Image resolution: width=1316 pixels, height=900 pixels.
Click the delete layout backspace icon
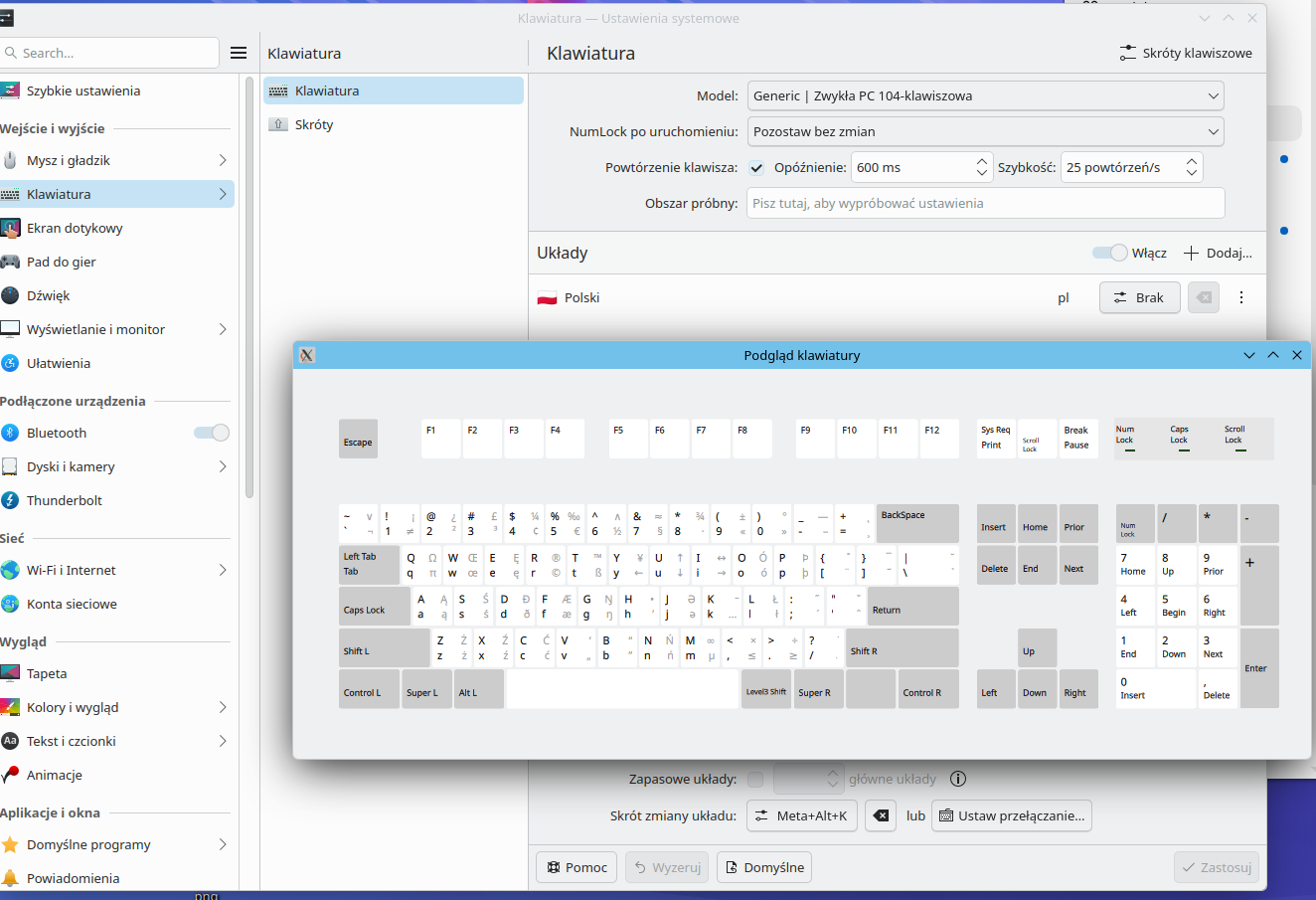pyautogui.click(x=1203, y=297)
